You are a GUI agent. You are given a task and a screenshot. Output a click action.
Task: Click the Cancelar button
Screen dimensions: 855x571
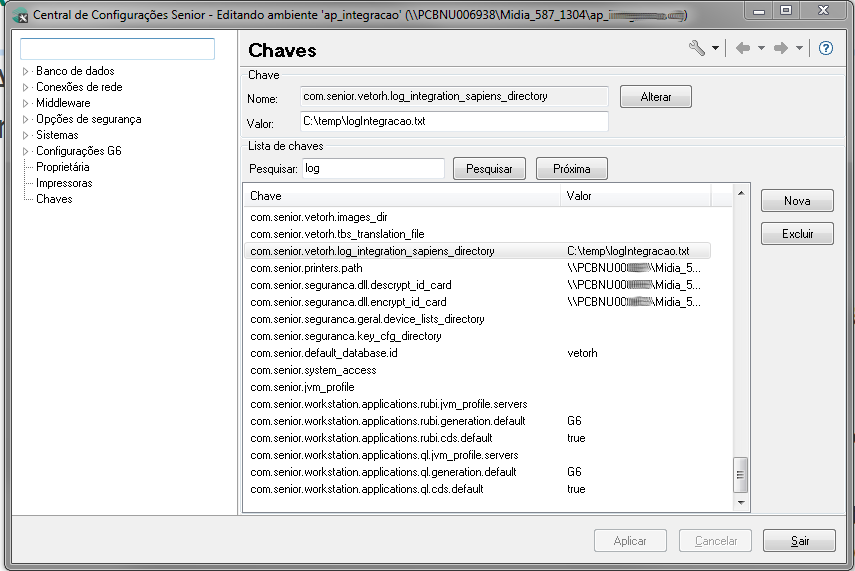point(715,540)
